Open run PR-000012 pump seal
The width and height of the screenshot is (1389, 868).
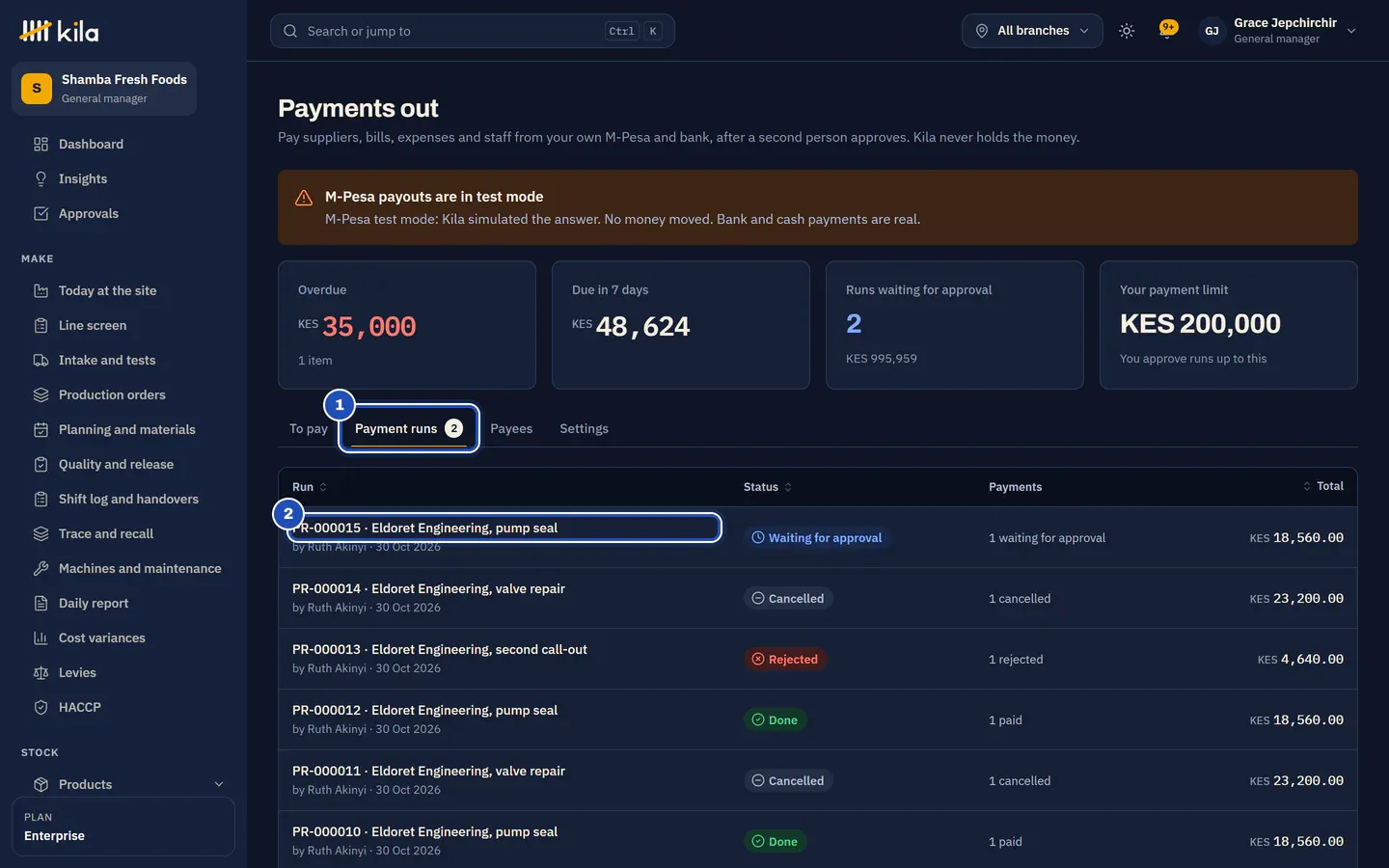pos(424,710)
